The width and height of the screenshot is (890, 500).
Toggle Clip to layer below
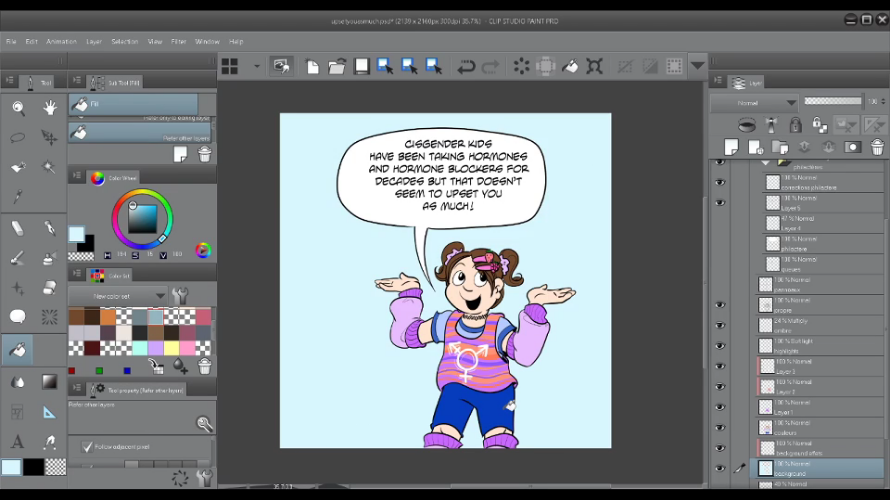(747, 124)
